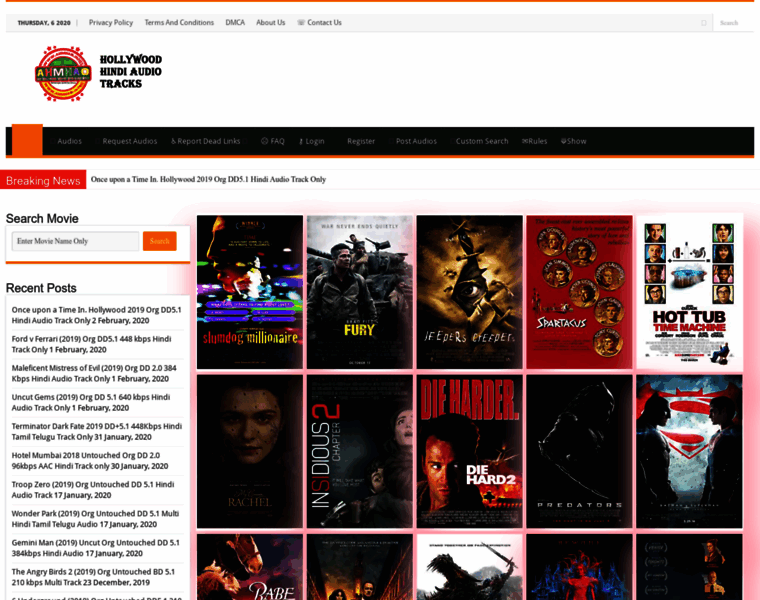Open Terms And Conditions link
Image resolution: width=760 pixels, height=600 pixels.
(x=179, y=22)
